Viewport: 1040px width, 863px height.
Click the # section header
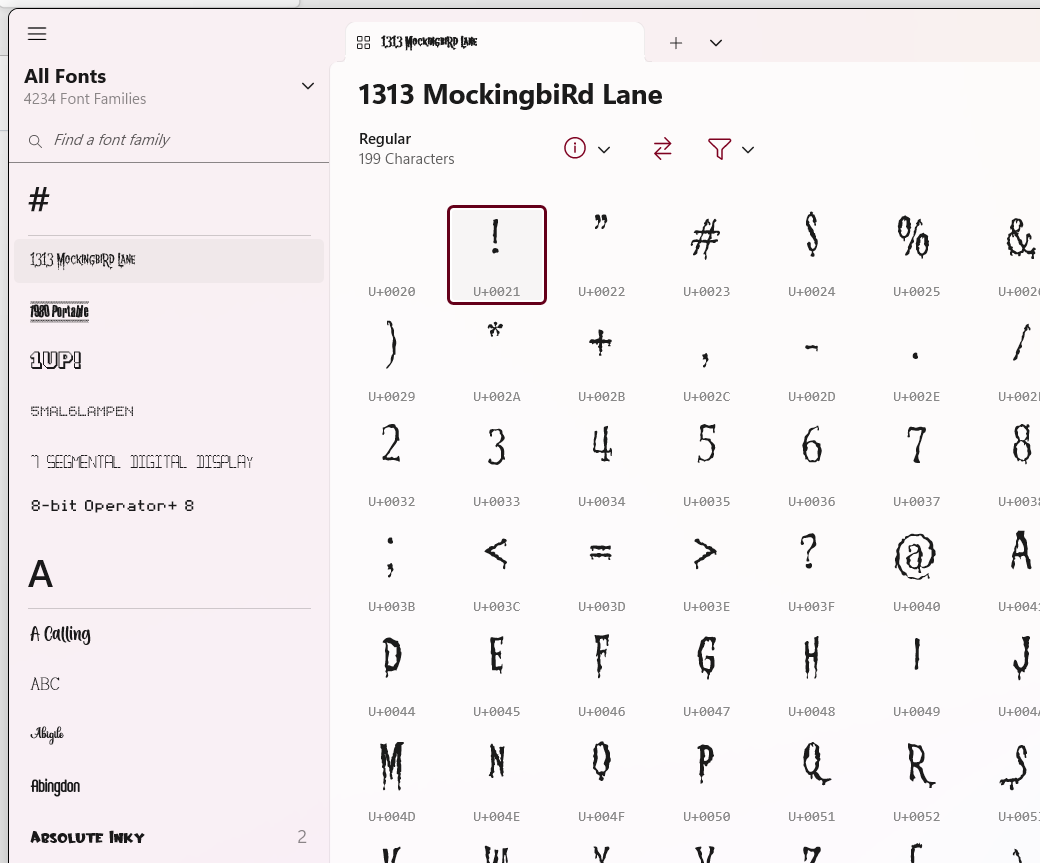pos(39,200)
